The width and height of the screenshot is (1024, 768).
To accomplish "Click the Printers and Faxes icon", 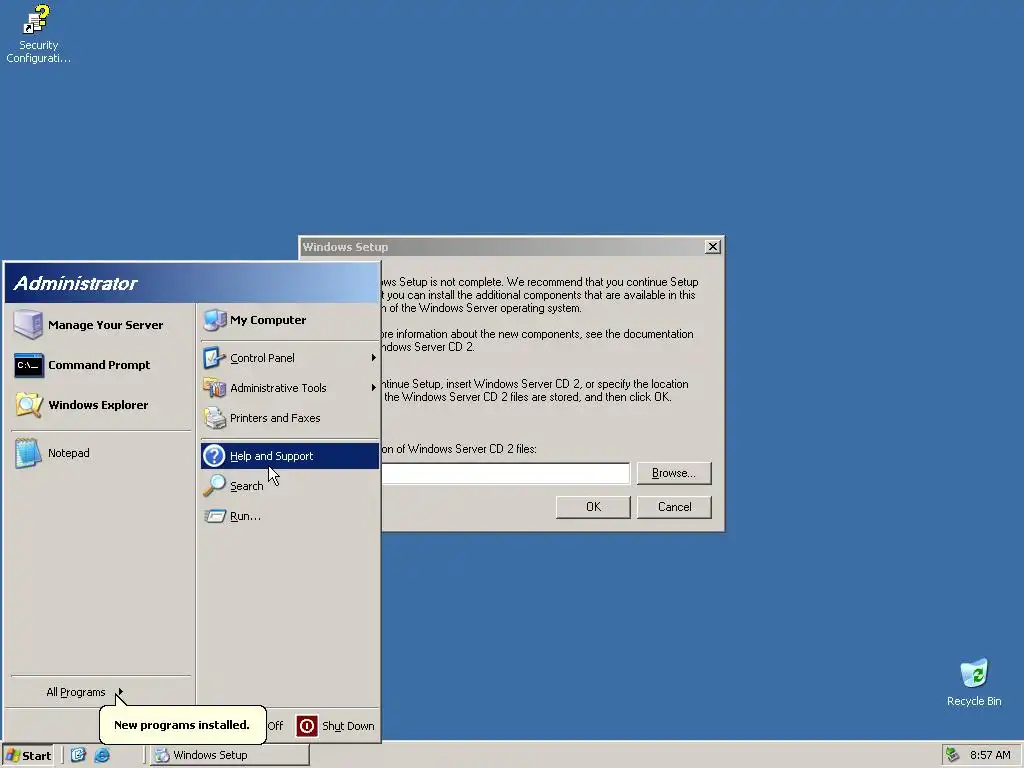I will [x=214, y=418].
